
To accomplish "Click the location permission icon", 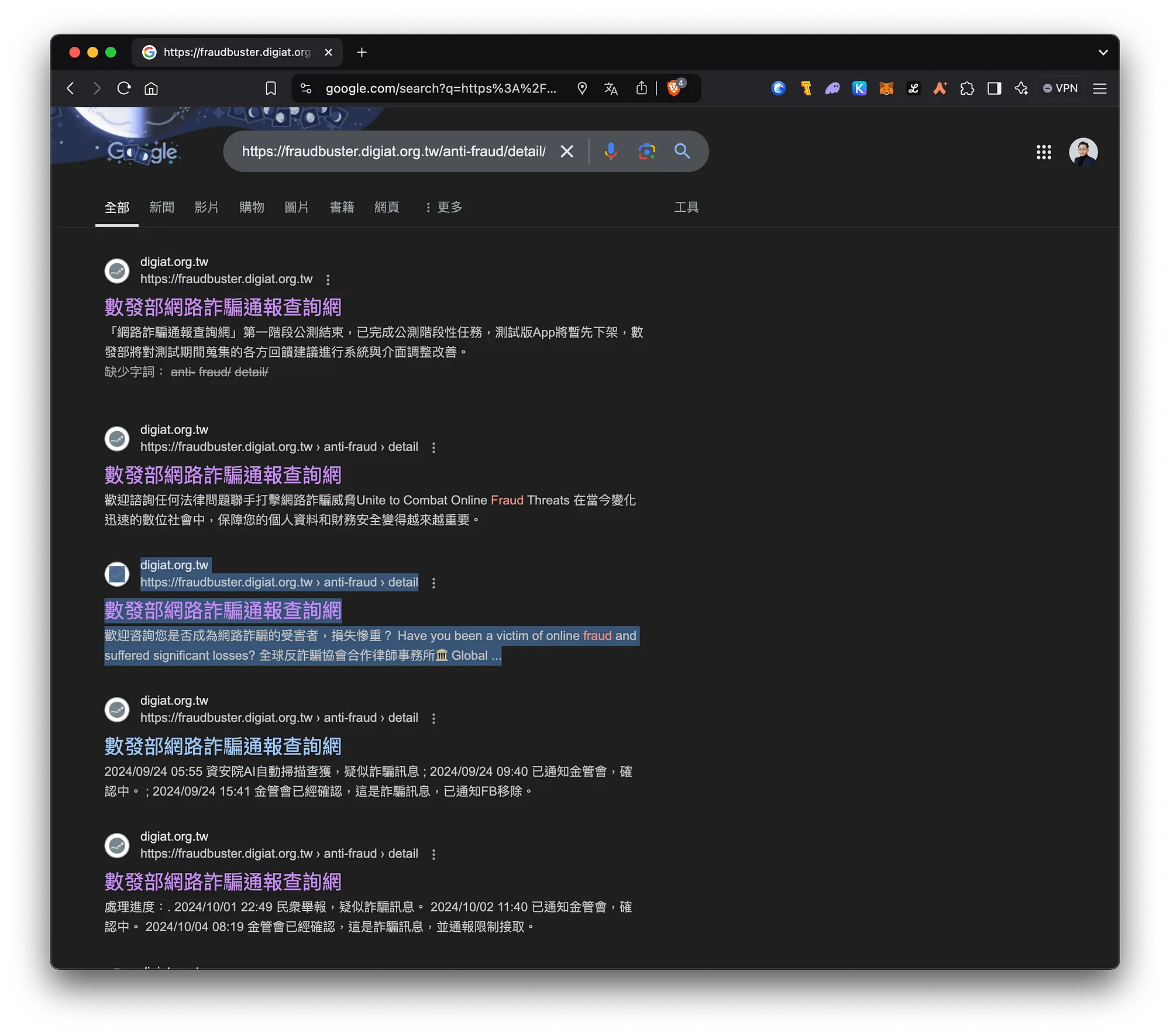I will point(582,88).
